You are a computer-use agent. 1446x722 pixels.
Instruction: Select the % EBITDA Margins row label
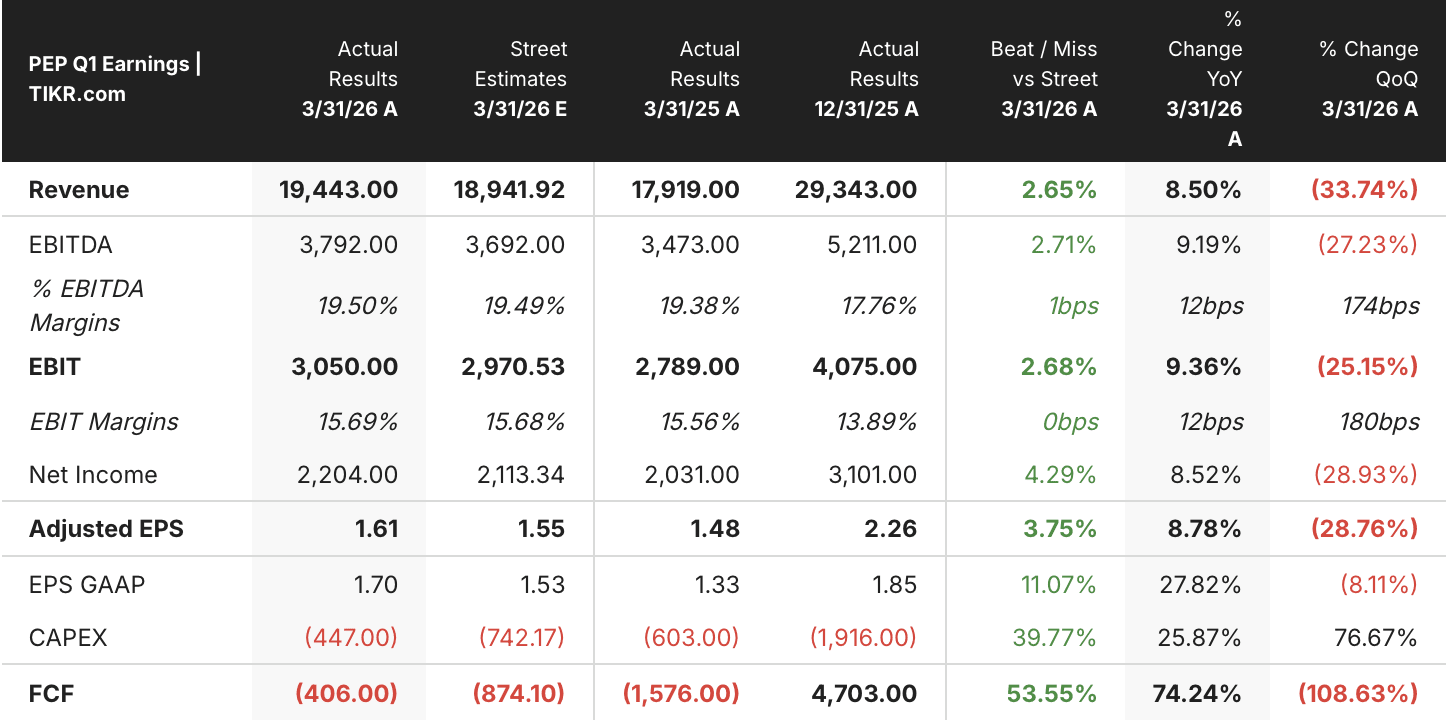(x=87, y=306)
